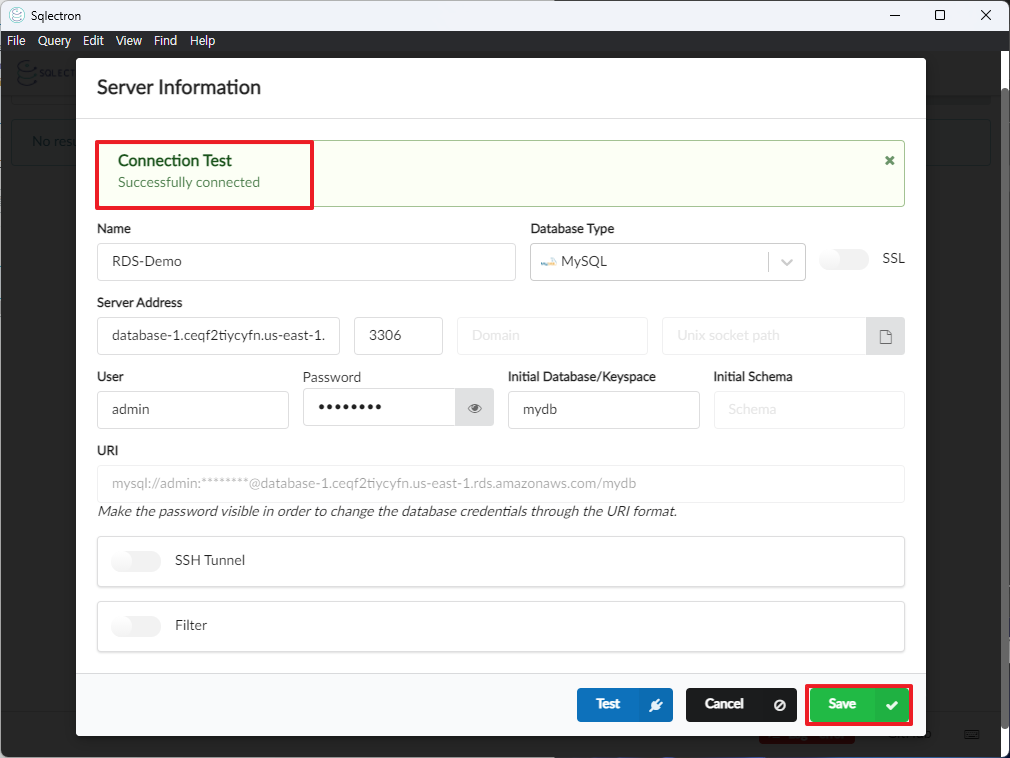Viewport: 1010px width, 758px height.
Task: Click the URI field with the mysql connection string
Action: (x=500, y=484)
